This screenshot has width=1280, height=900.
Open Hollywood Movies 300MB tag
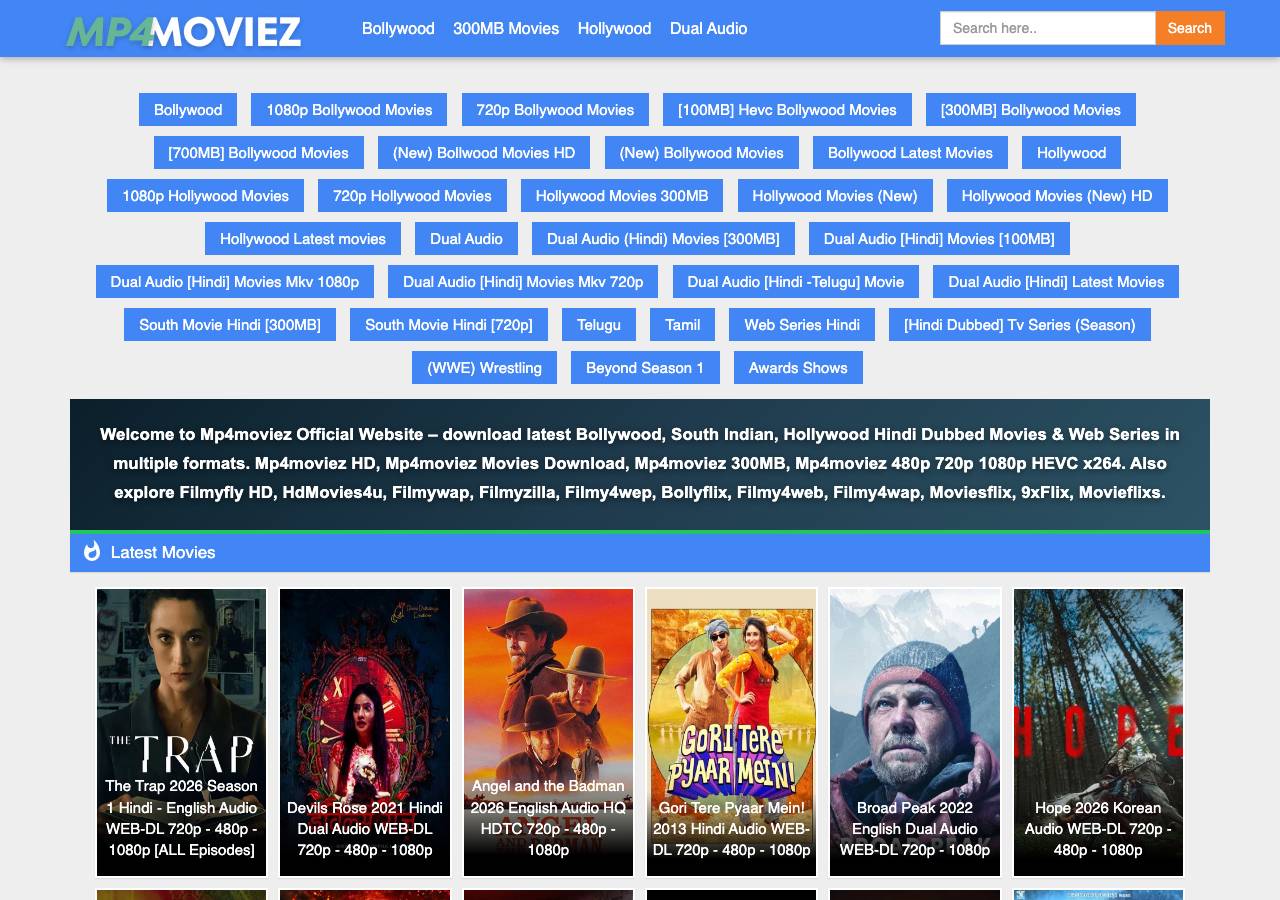point(622,196)
